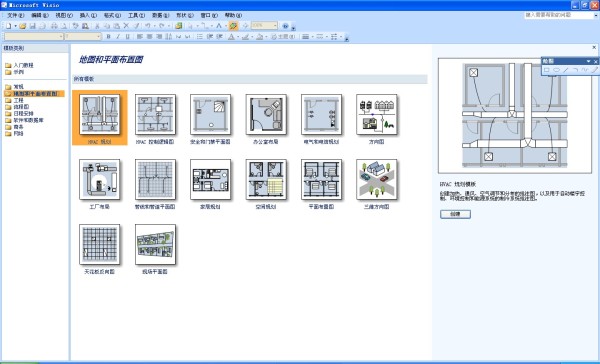Click the Shapes stencil icon in toolbar
600x364 pixels.
pyautogui.click(x=179, y=26)
